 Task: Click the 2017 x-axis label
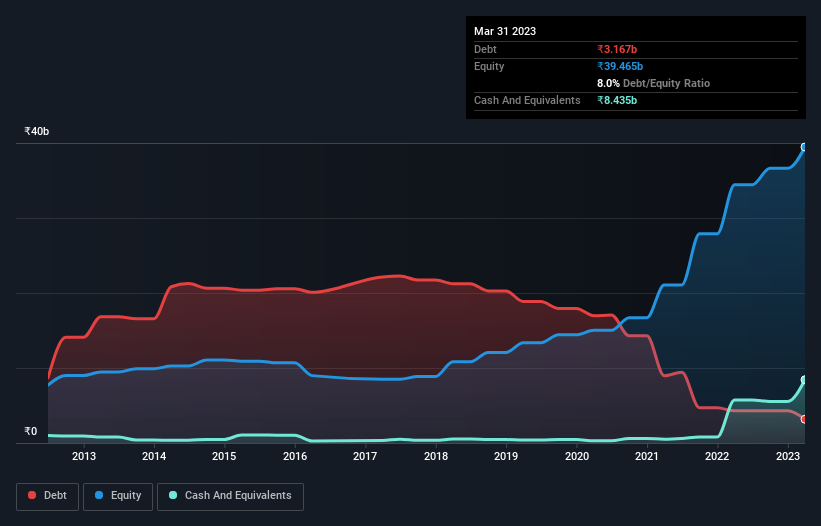(365, 456)
